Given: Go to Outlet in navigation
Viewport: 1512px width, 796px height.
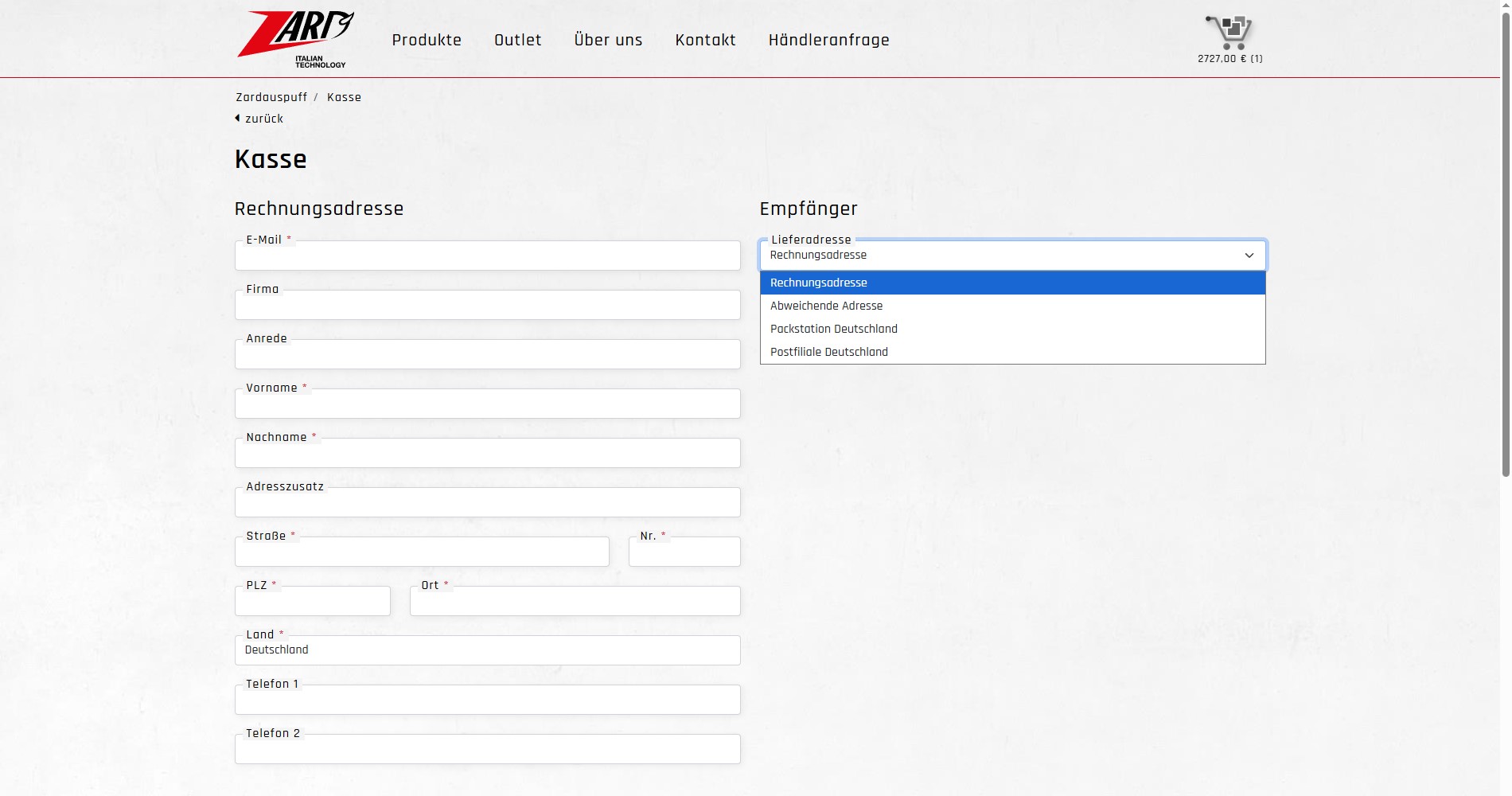Looking at the screenshot, I should click(517, 40).
